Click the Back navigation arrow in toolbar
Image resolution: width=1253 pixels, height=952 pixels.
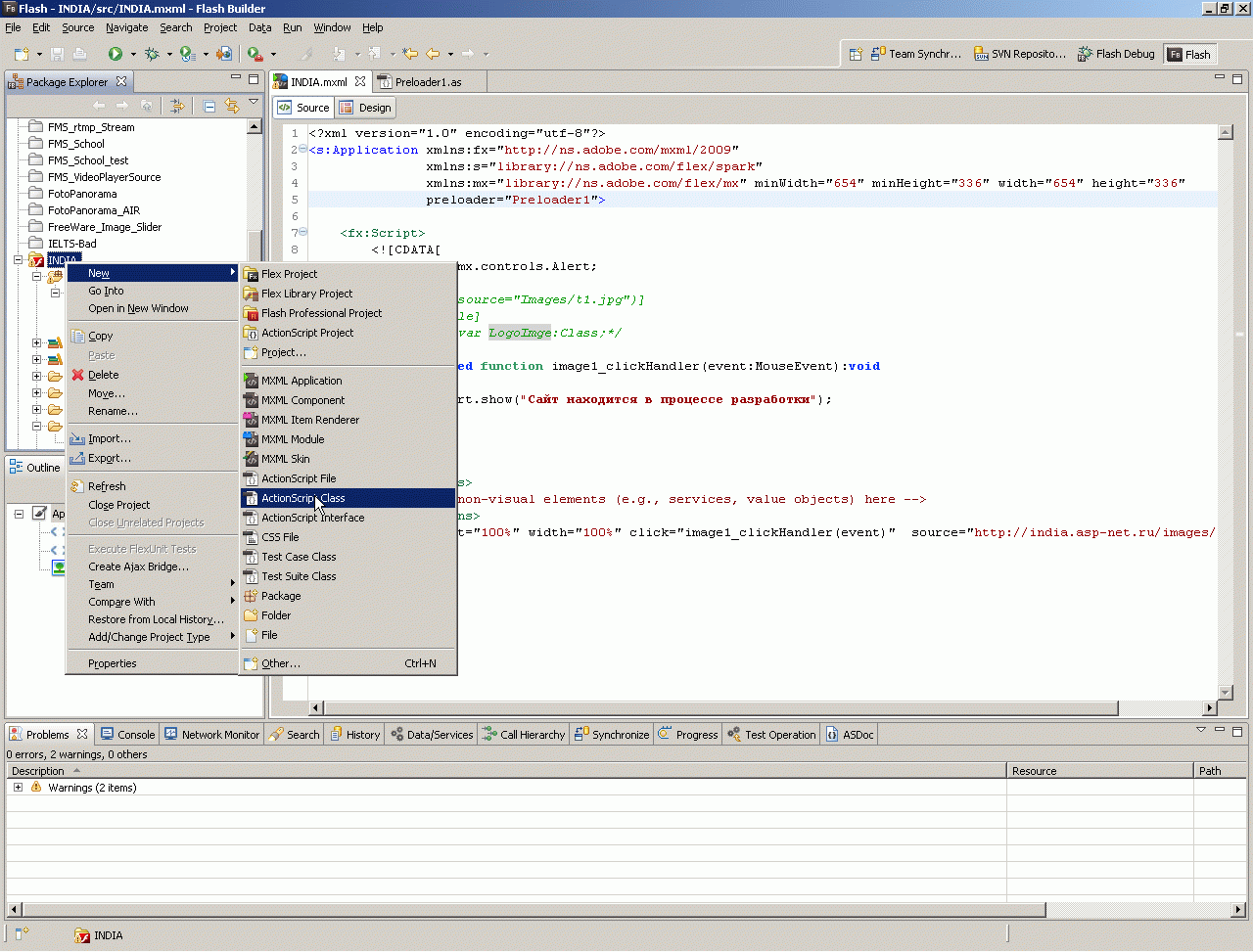coord(432,54)
